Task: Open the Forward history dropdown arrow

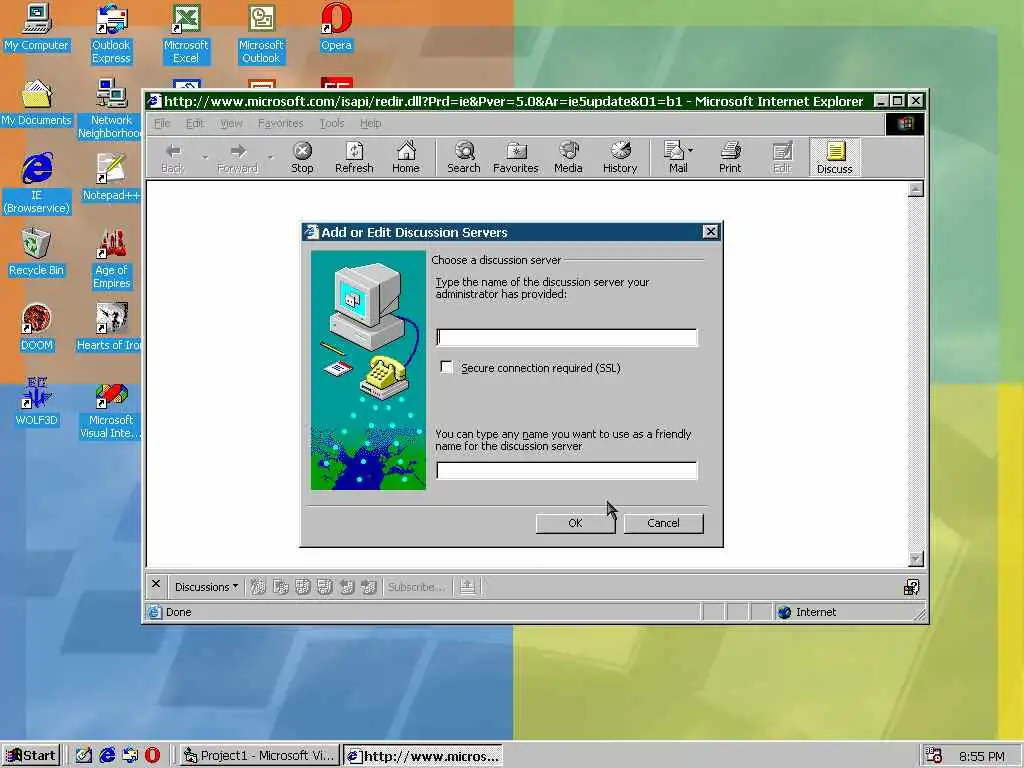Action: pos(270,157)
